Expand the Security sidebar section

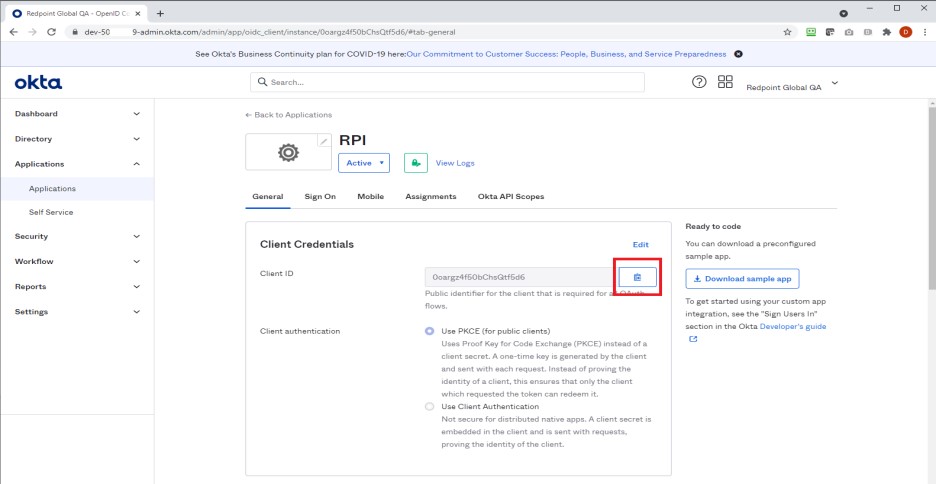click(x=76, y=237)
